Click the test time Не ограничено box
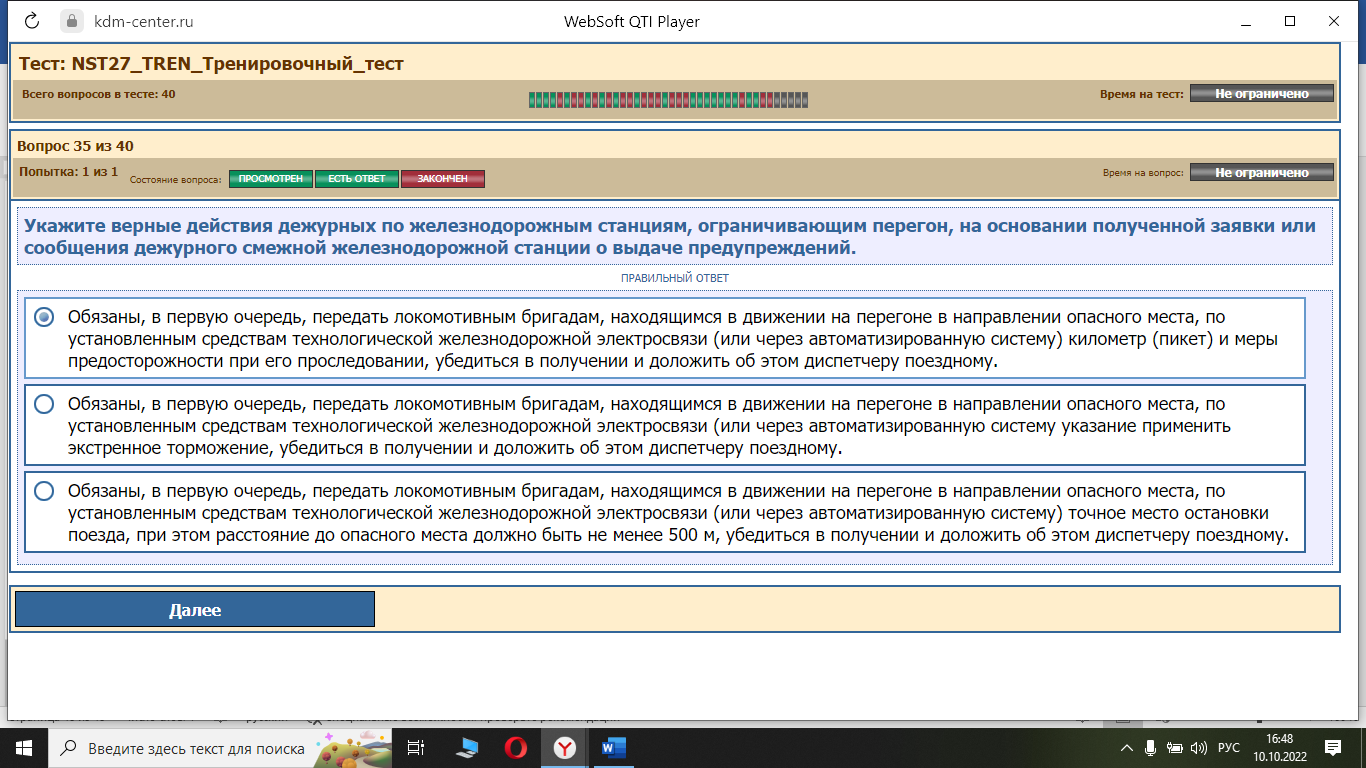Viewport: 1366px width, 768px height. (1262, 93)
